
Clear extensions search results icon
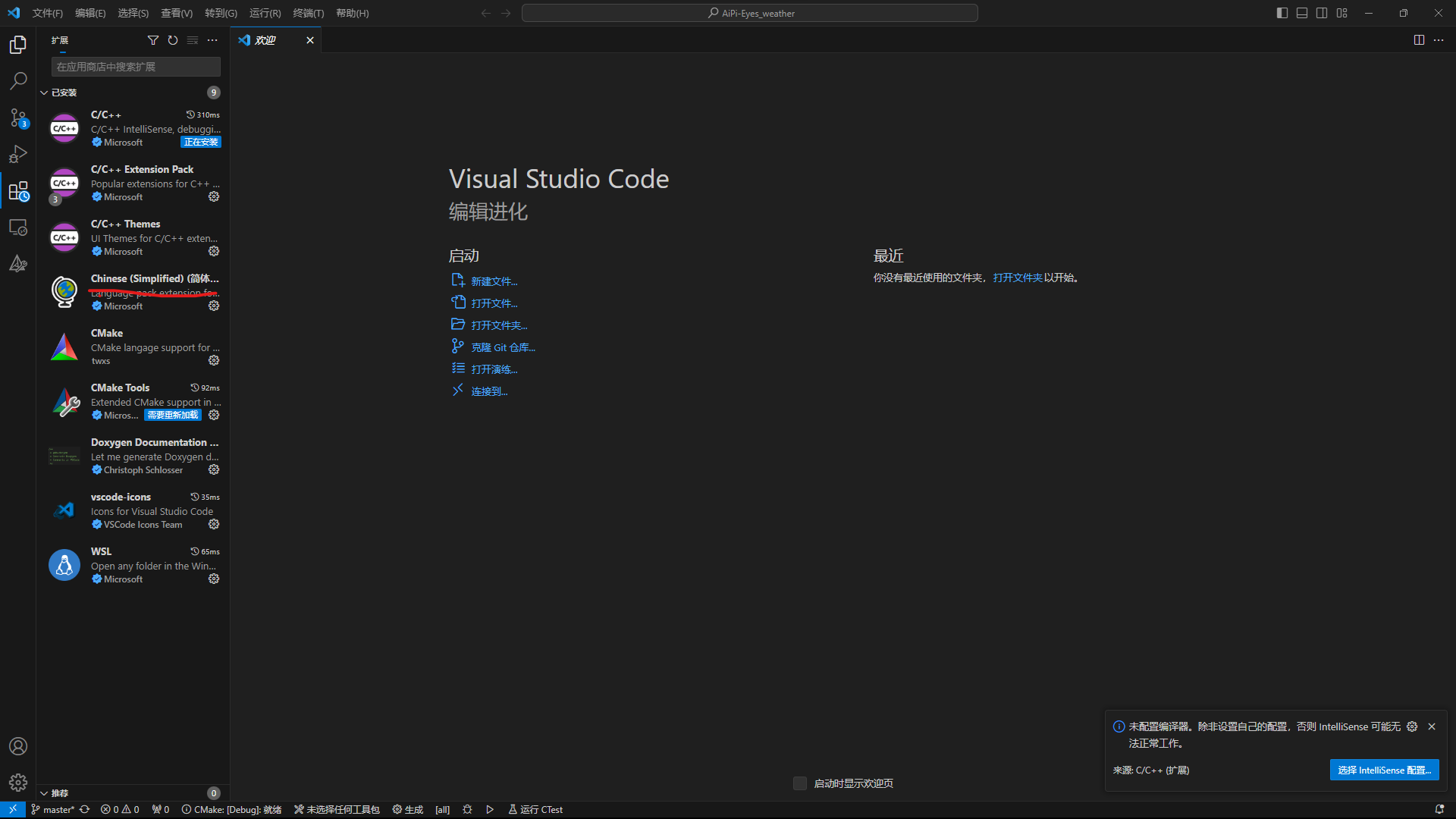coord(193,40)
